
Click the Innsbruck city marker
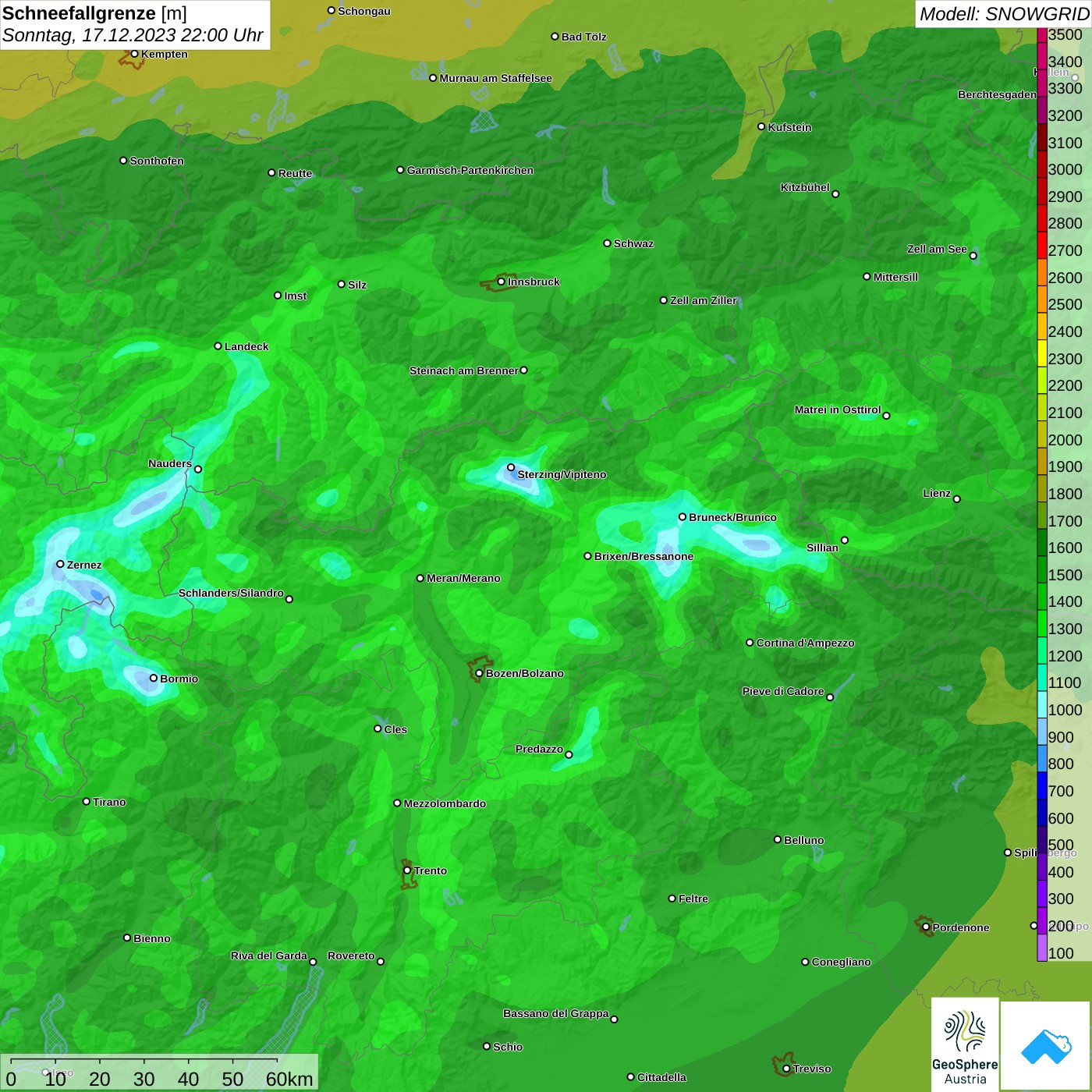tap(502, 282)
